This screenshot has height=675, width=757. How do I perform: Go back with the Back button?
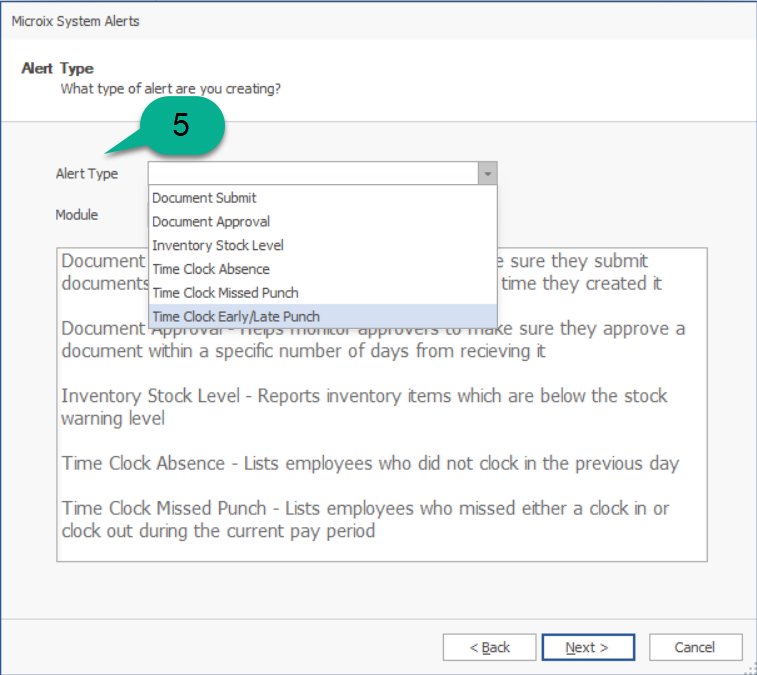tap(489, 648)
